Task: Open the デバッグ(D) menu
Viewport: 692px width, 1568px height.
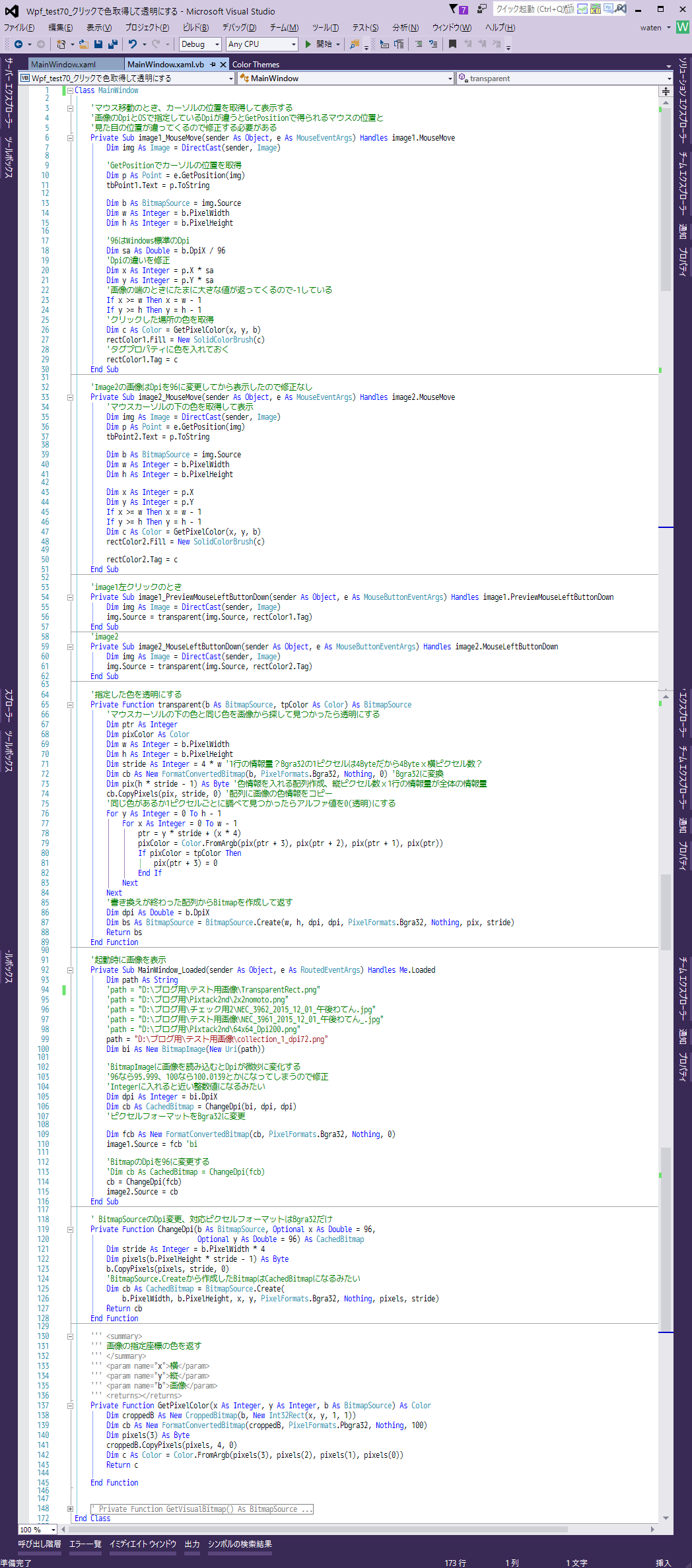Action: tap(239, 28)
